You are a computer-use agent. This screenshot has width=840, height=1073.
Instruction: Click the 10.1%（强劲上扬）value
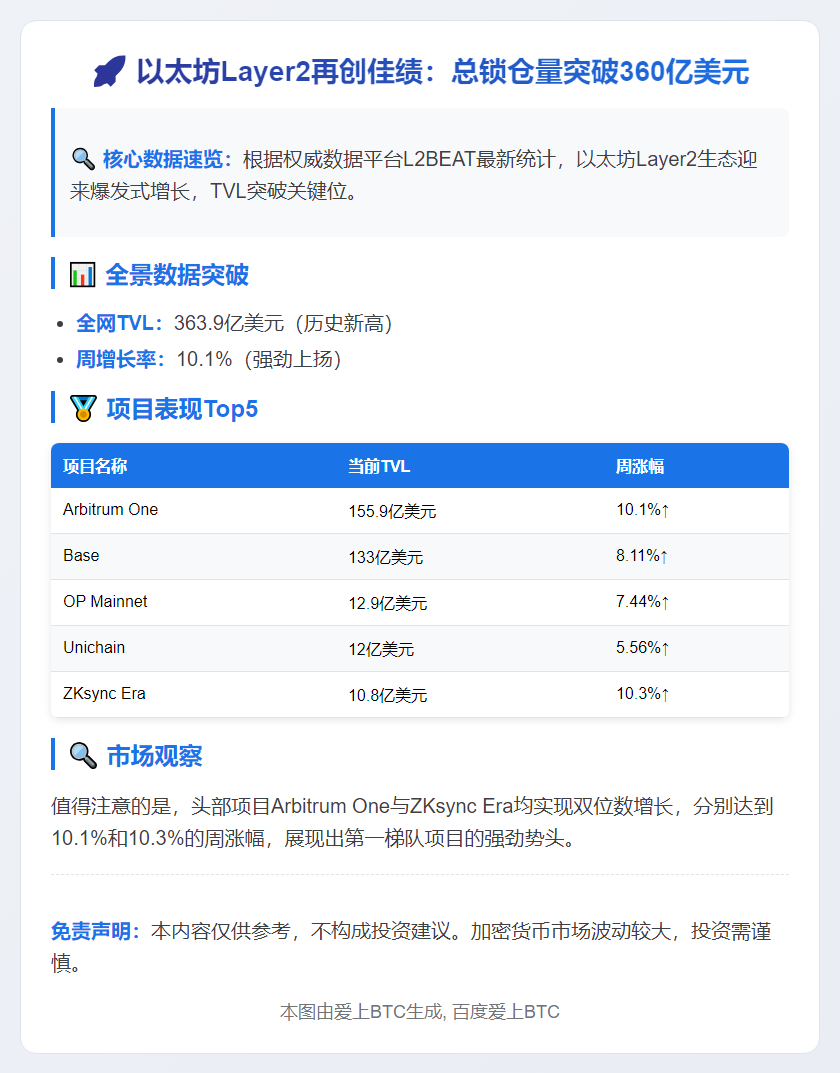(259, 359)
